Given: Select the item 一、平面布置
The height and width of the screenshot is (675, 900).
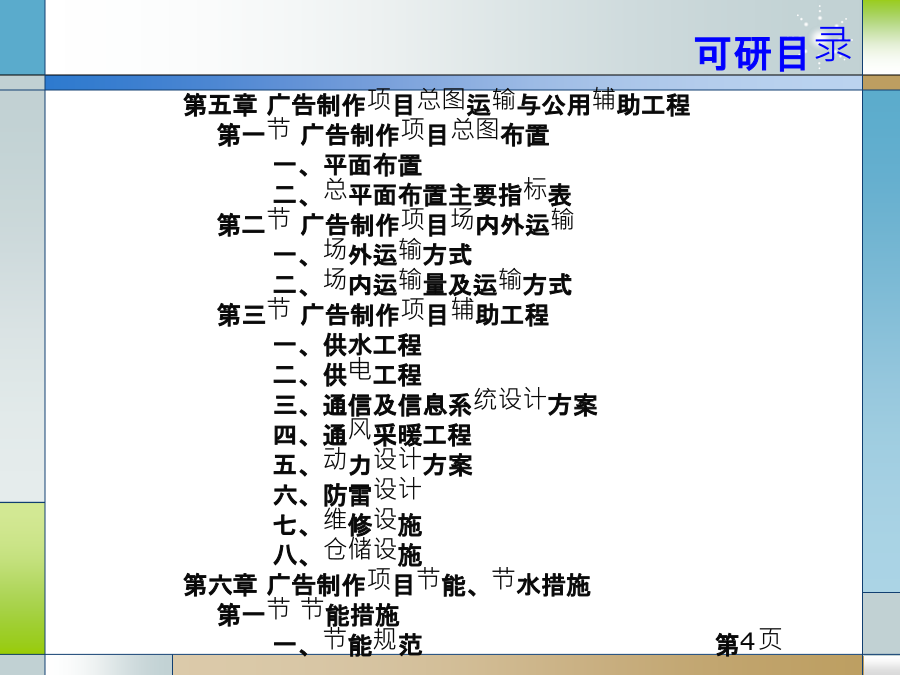Looking at the screenshot, I should point(348,165).
